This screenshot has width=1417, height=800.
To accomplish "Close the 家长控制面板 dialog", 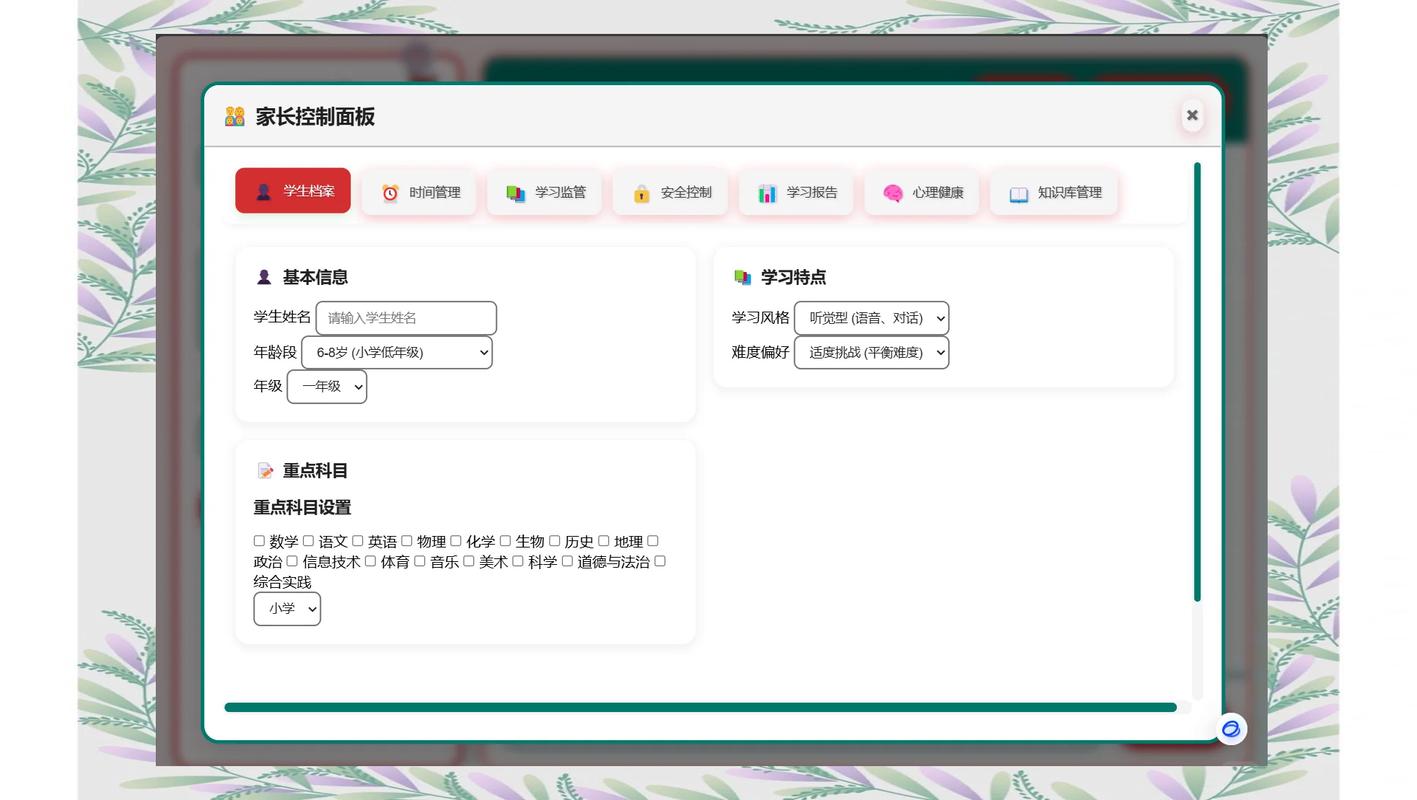I will point(1192,115).
